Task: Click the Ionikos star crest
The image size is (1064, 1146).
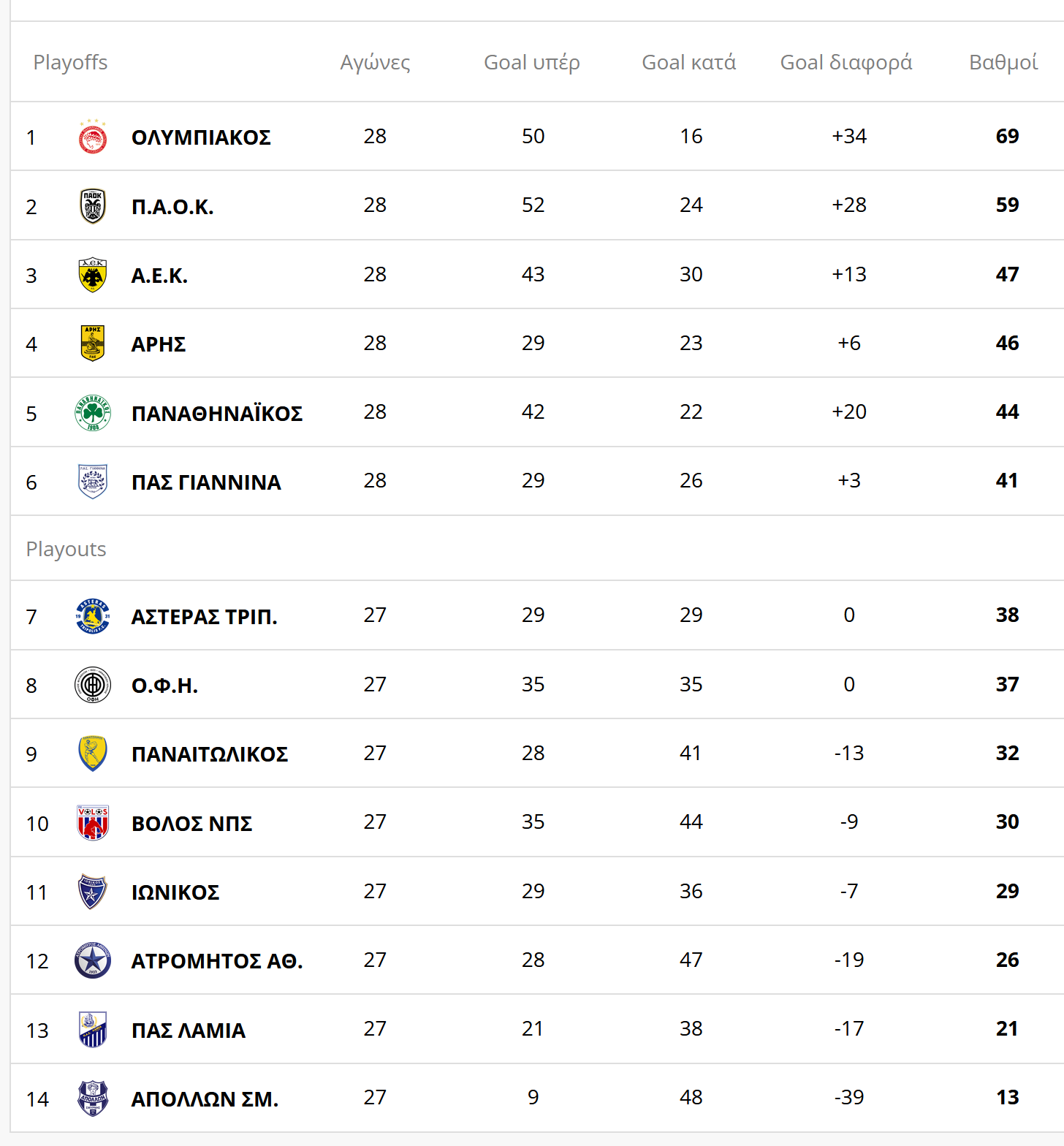Action: [93, 892]
